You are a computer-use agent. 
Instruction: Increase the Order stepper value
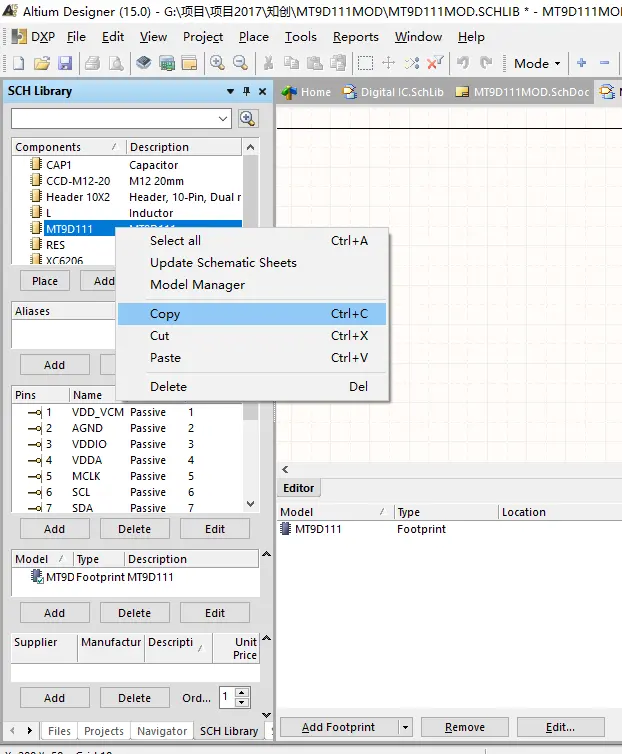[x=243, y=693]
